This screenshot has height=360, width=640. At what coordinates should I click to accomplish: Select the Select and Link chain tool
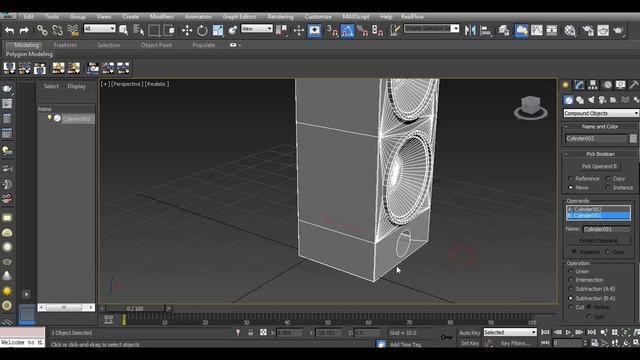42,30
